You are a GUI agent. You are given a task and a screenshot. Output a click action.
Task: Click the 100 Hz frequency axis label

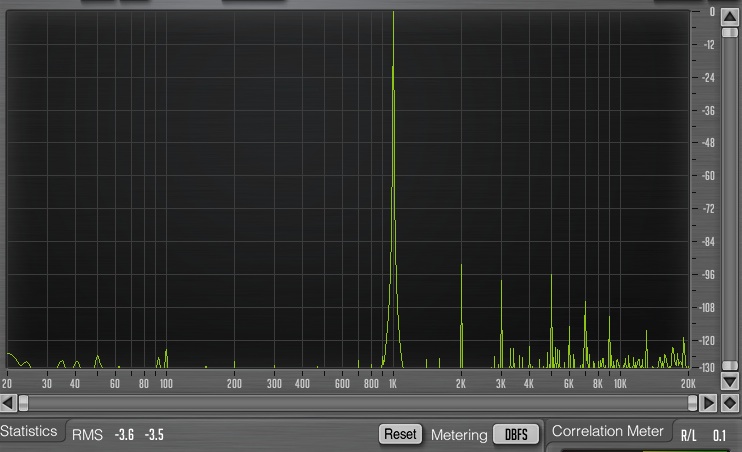point(166,384)
